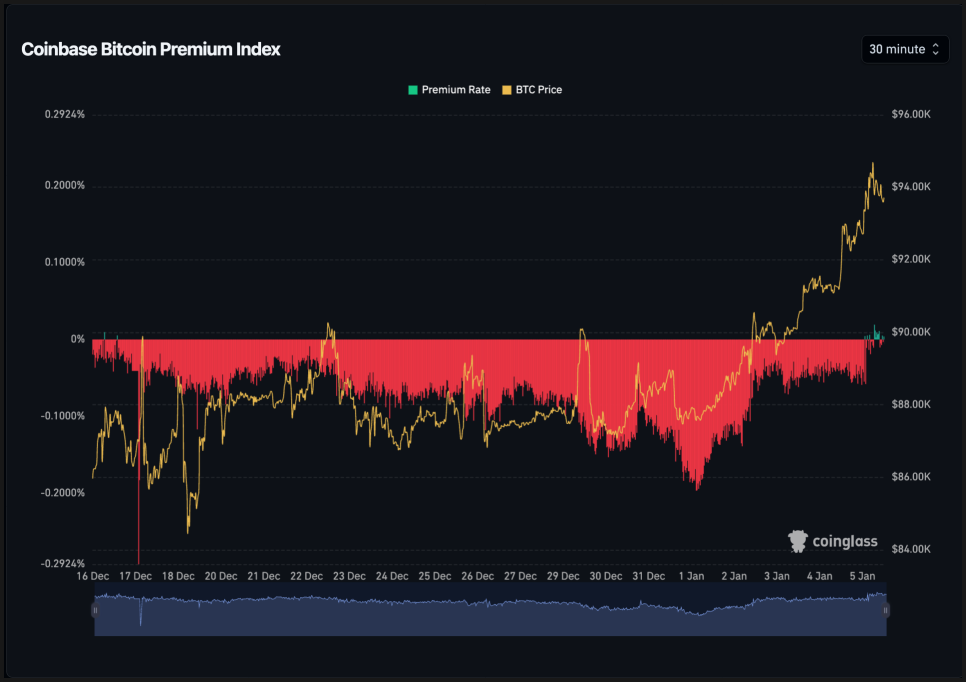The width and height of the screenshot is (966, 682).
Task: Click the green premium bars near 5 Jan
Action: click(875, 333)
